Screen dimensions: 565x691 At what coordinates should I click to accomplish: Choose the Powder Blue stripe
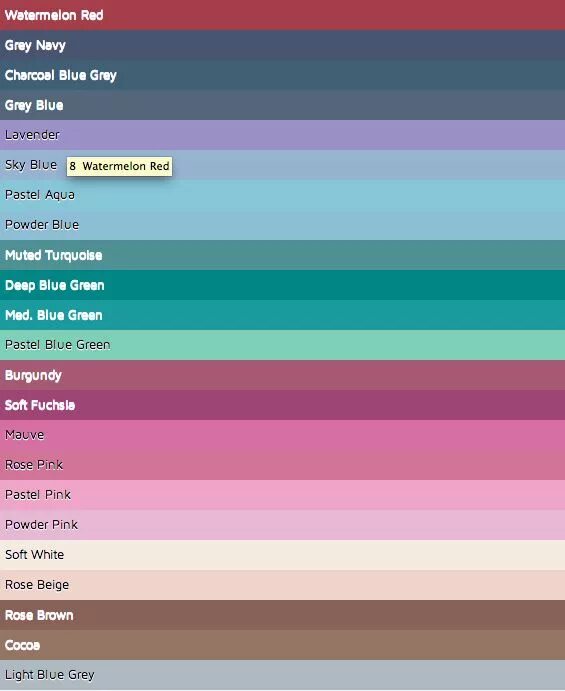[x=282, y=225]
